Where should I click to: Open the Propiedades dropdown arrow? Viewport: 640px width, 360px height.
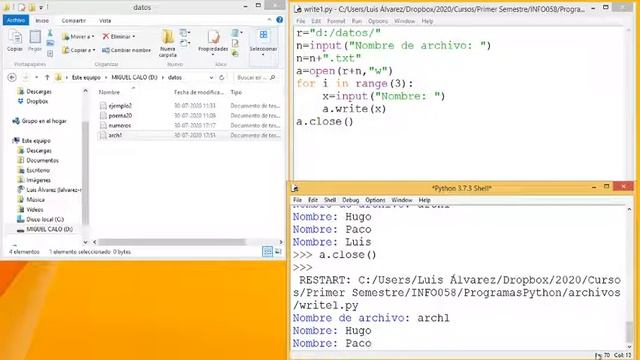point(213,54)
